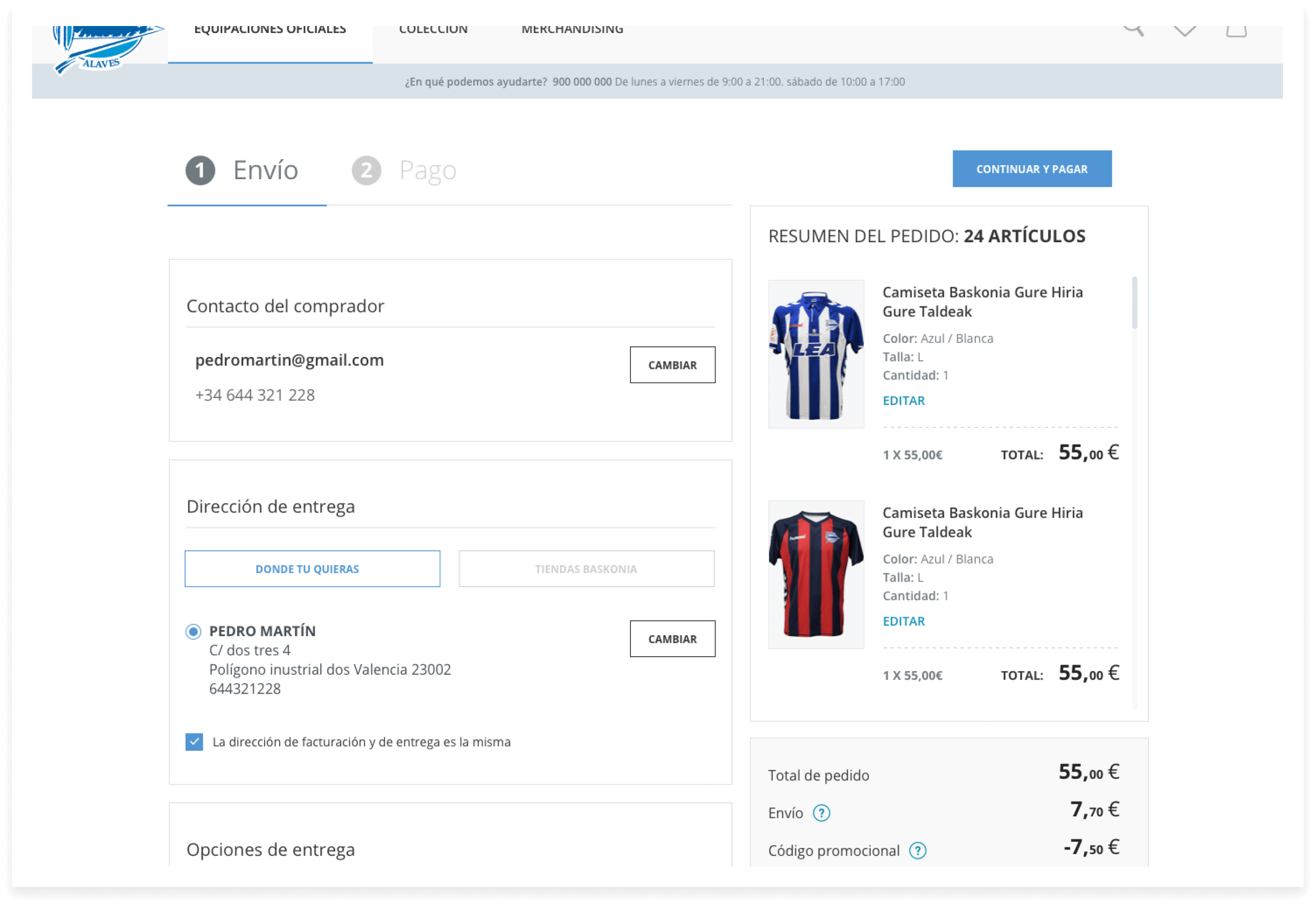
Task: Click address line C/ dos tres 4
Action: click(x=249, y=650)
